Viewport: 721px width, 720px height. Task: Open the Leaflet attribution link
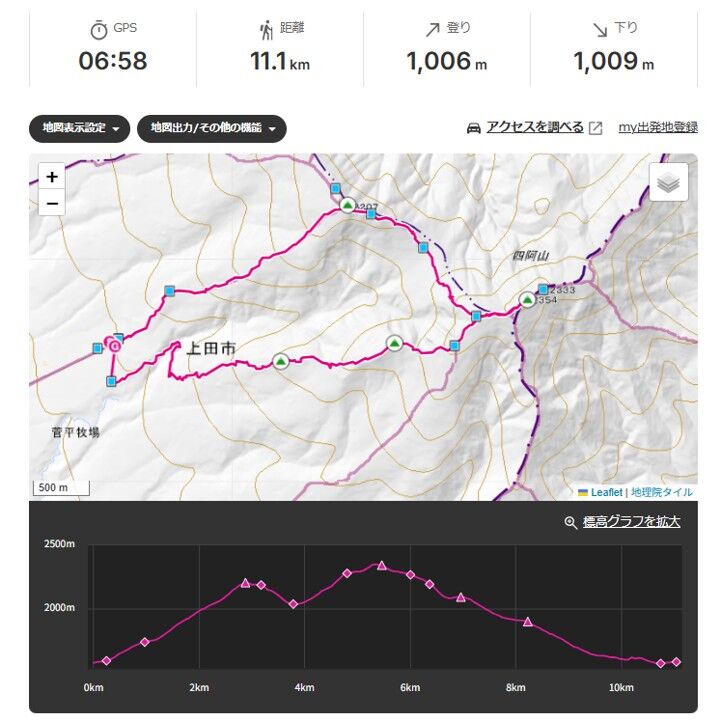pos(607,492)
